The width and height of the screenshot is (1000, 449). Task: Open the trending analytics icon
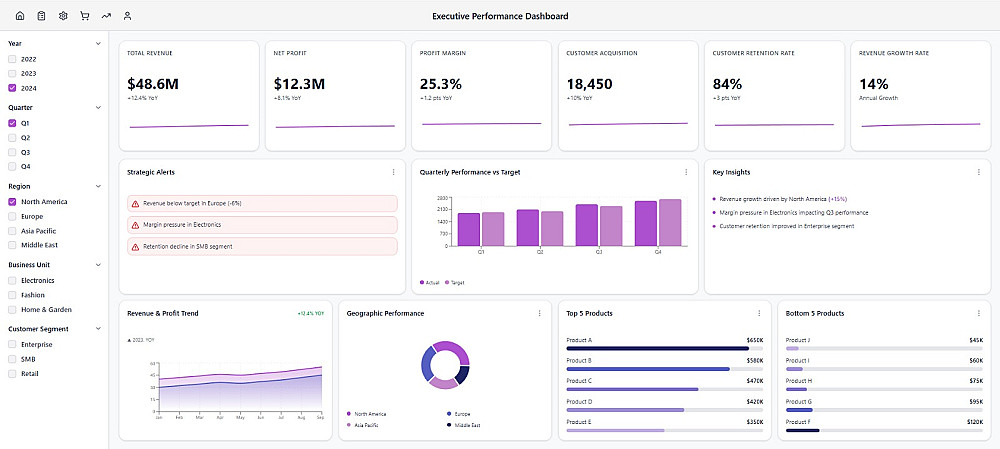pyautogui.click(x=106, y=16)
